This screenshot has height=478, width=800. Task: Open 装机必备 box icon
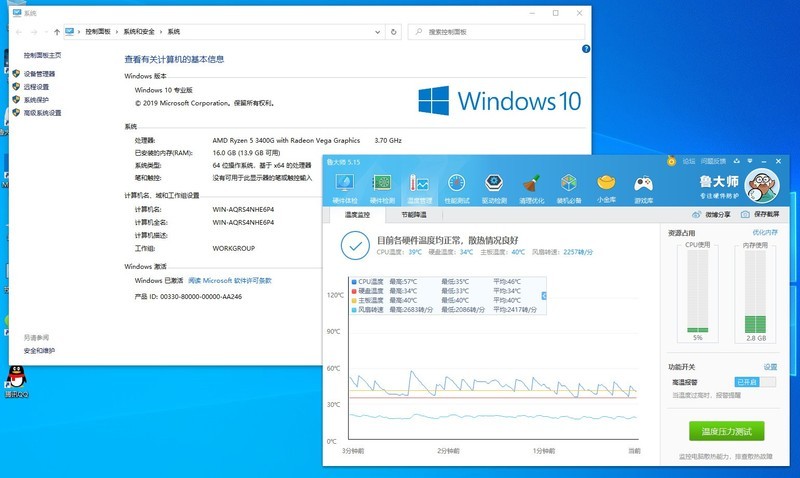(x=569, y=188)
